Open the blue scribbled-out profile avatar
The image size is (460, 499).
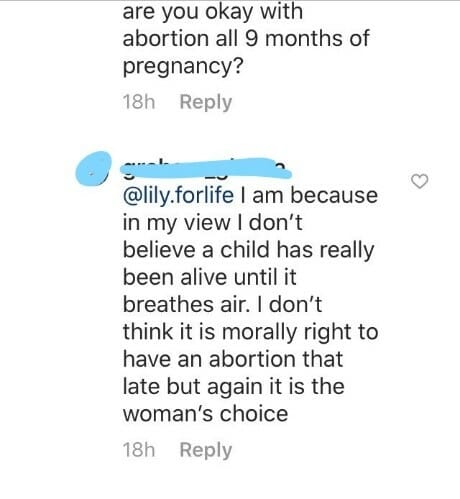tap(93, 168)
